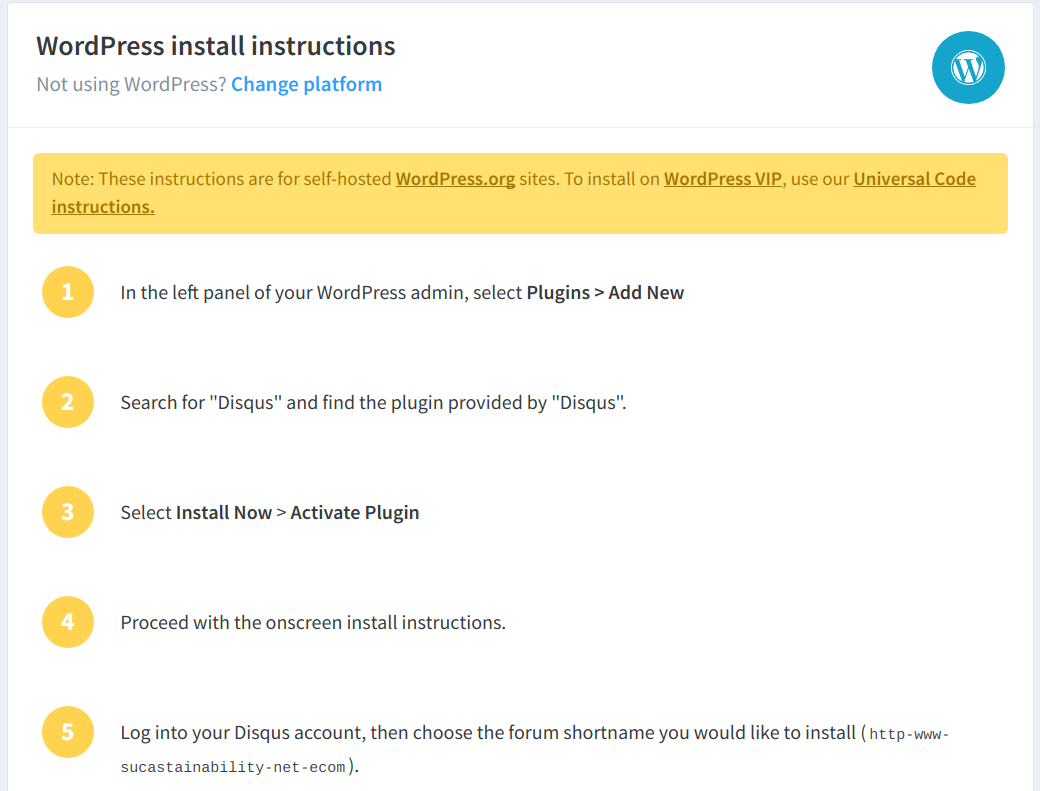Viewport: 1040px width, 791px height.
Task: Select the step 5 numbered circle
Action: 67,732
